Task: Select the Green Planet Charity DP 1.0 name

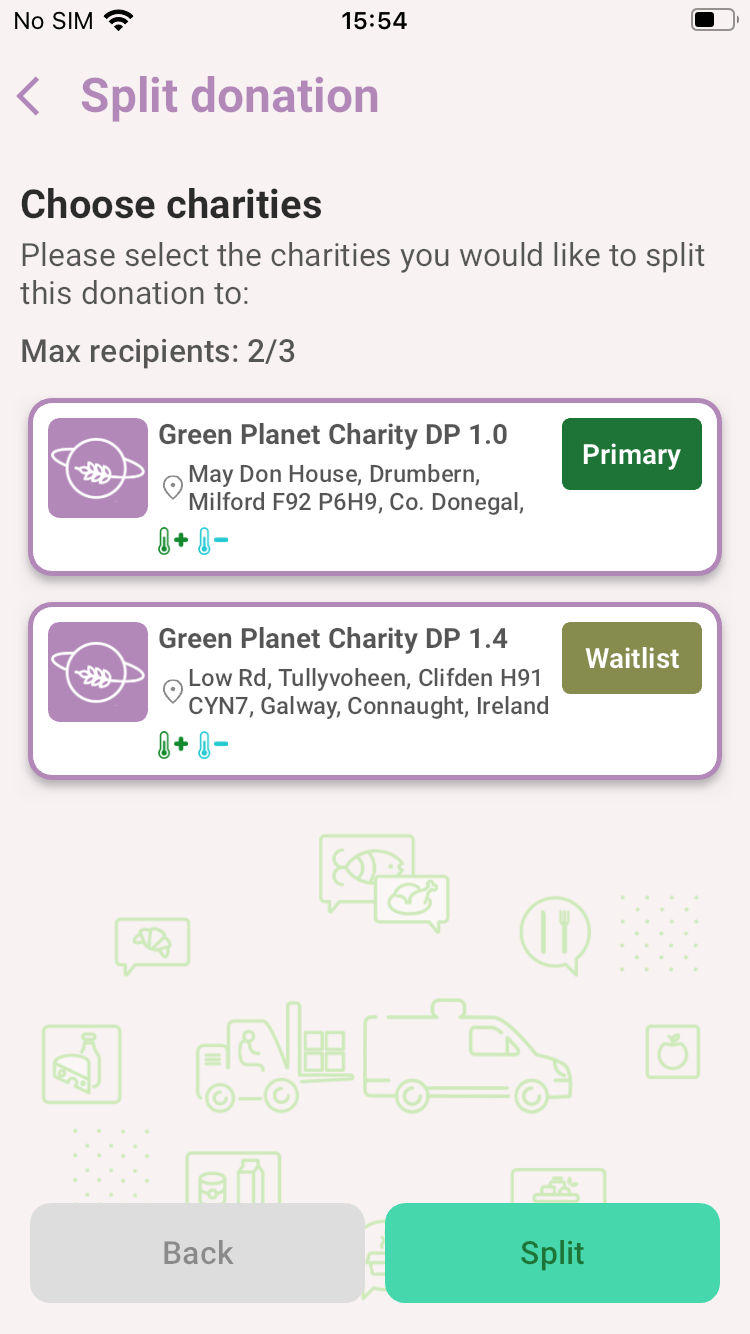Action: coord(333,435)
